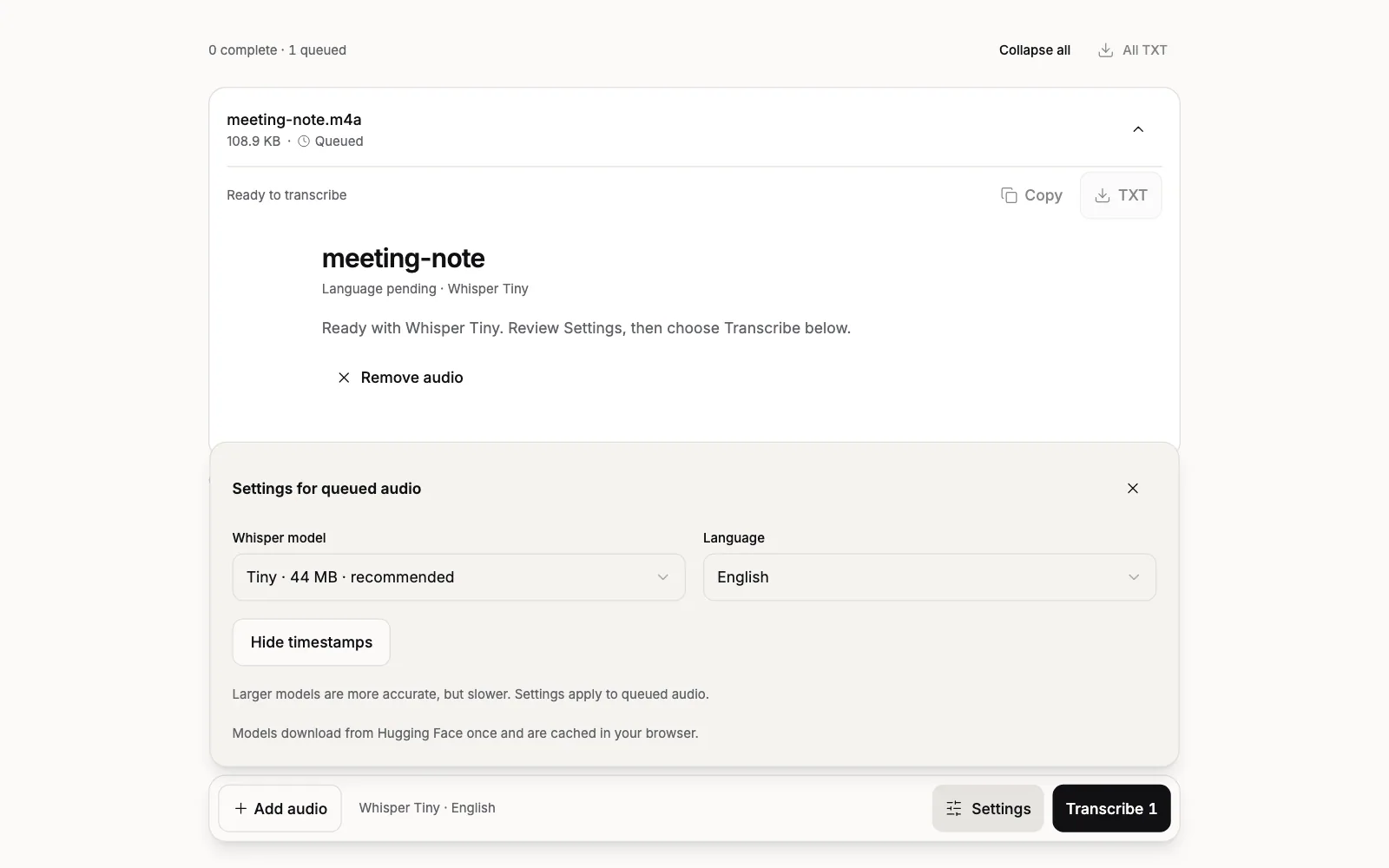The width and height of the screenshot is (1389, 868).
Task: Click the "0 complete · 1 queued" status
Action: coord(277,50)
